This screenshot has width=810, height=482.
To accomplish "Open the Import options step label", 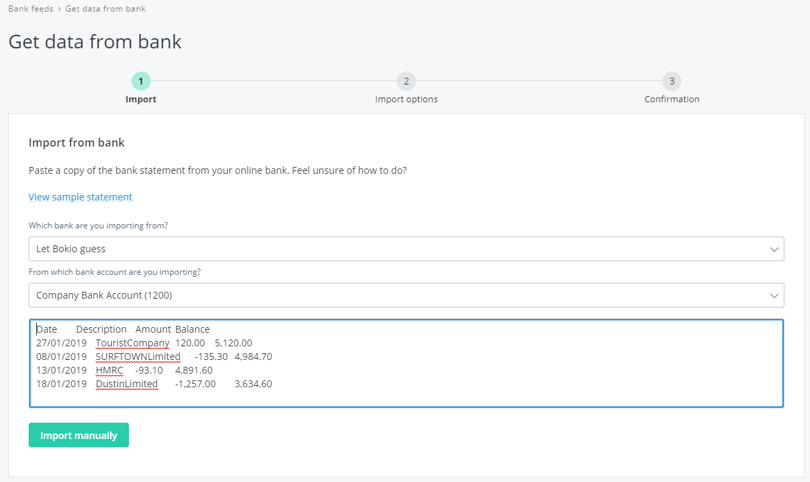I will pyautogui.click(x=406, y=99).
